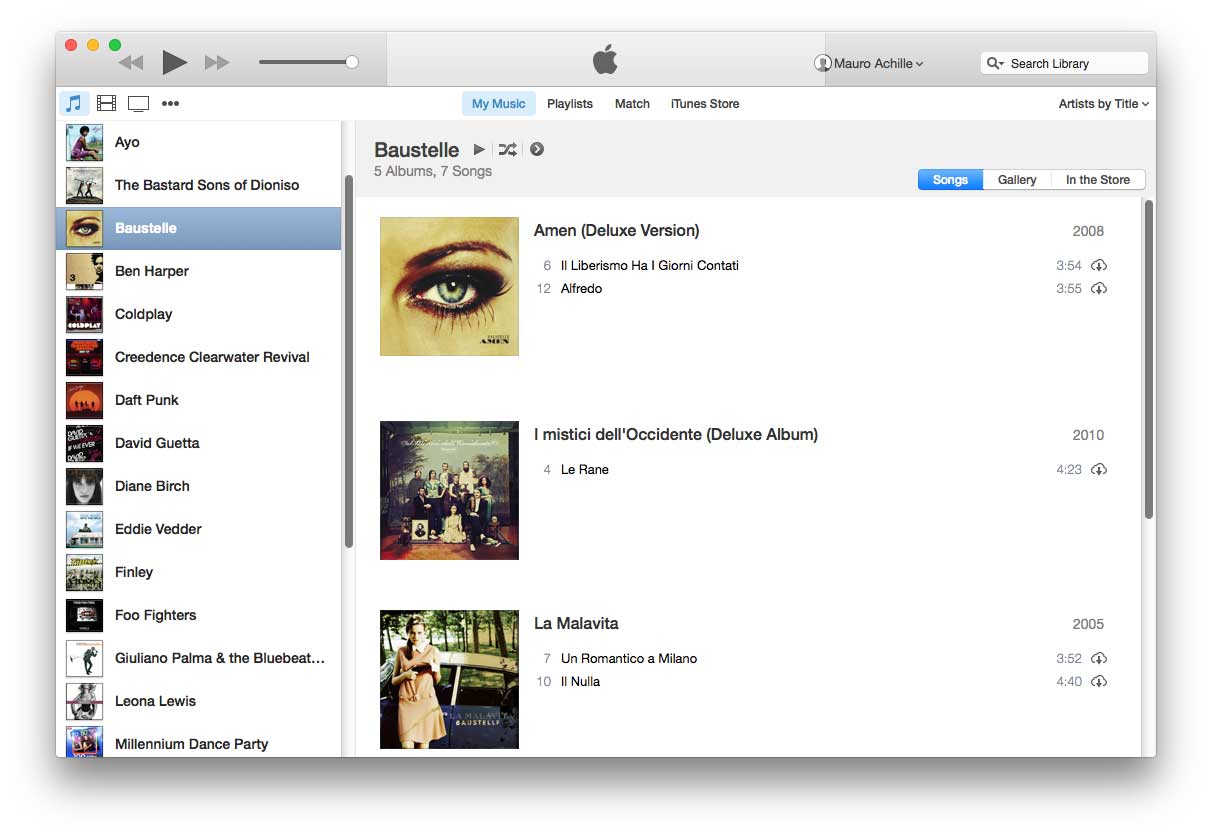Click the Play button in toolbar

[x=175, y=62]
